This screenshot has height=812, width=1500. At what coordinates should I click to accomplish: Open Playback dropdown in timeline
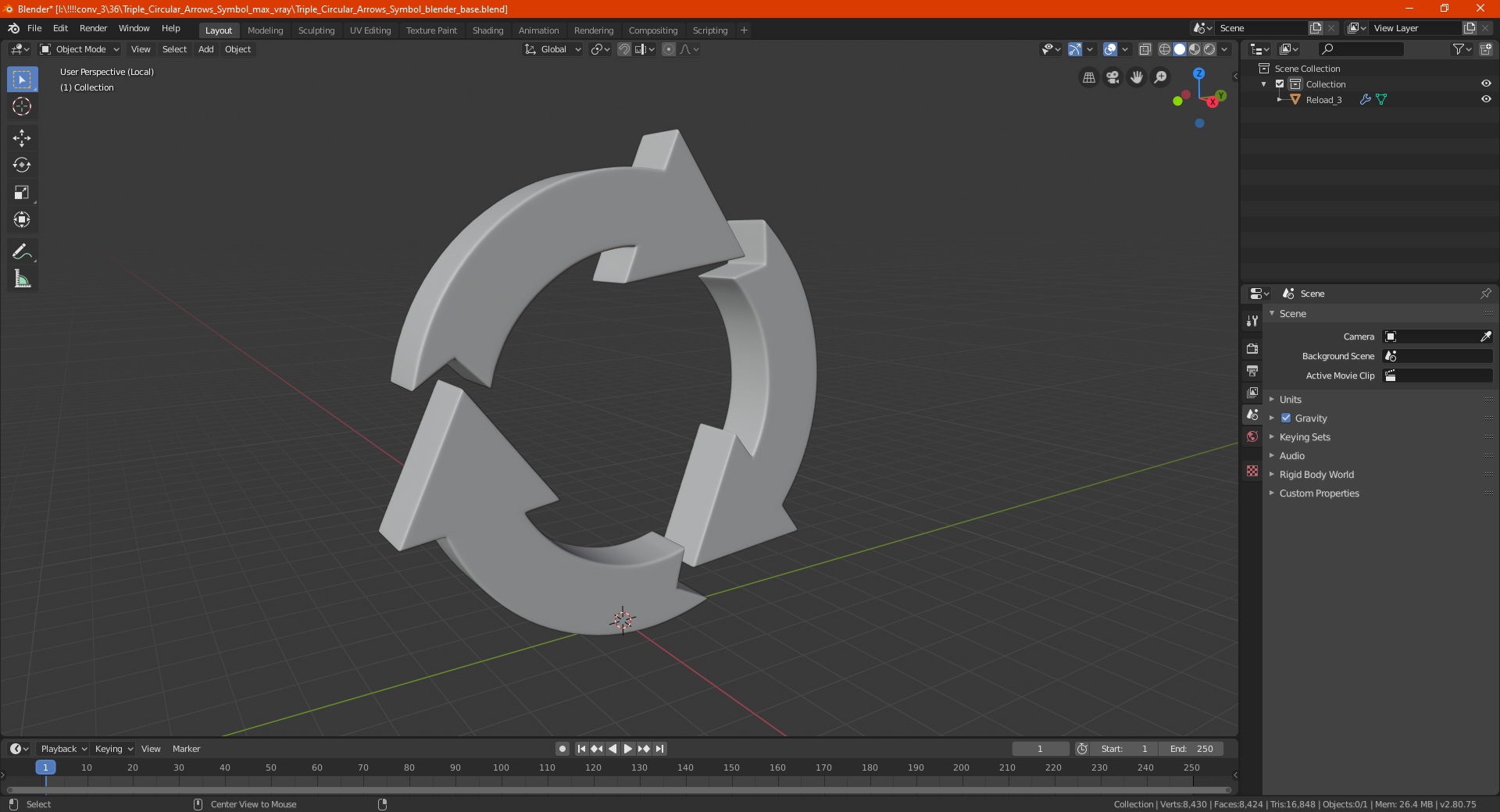coord(63,749)
